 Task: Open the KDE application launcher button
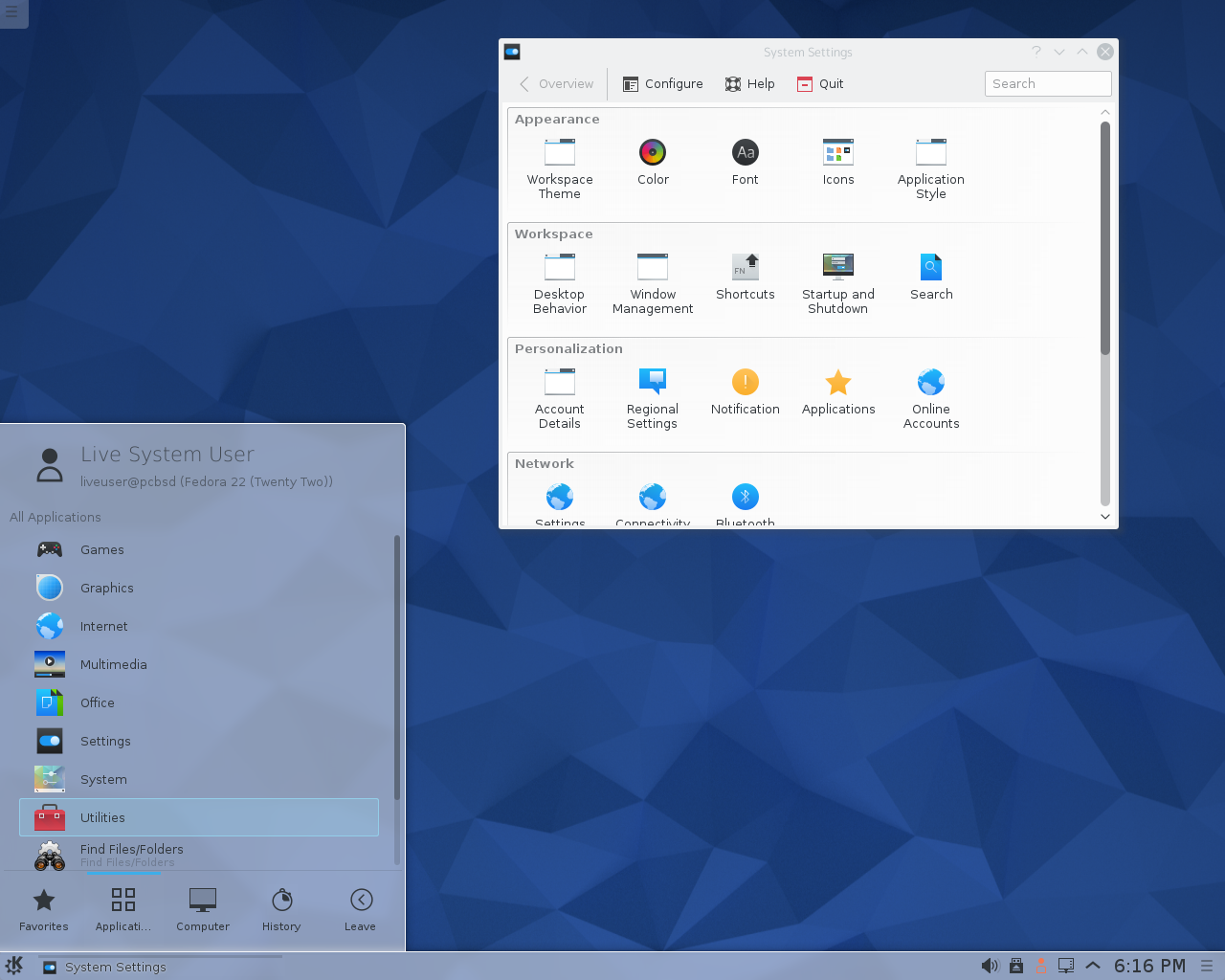tap(14, 966)
